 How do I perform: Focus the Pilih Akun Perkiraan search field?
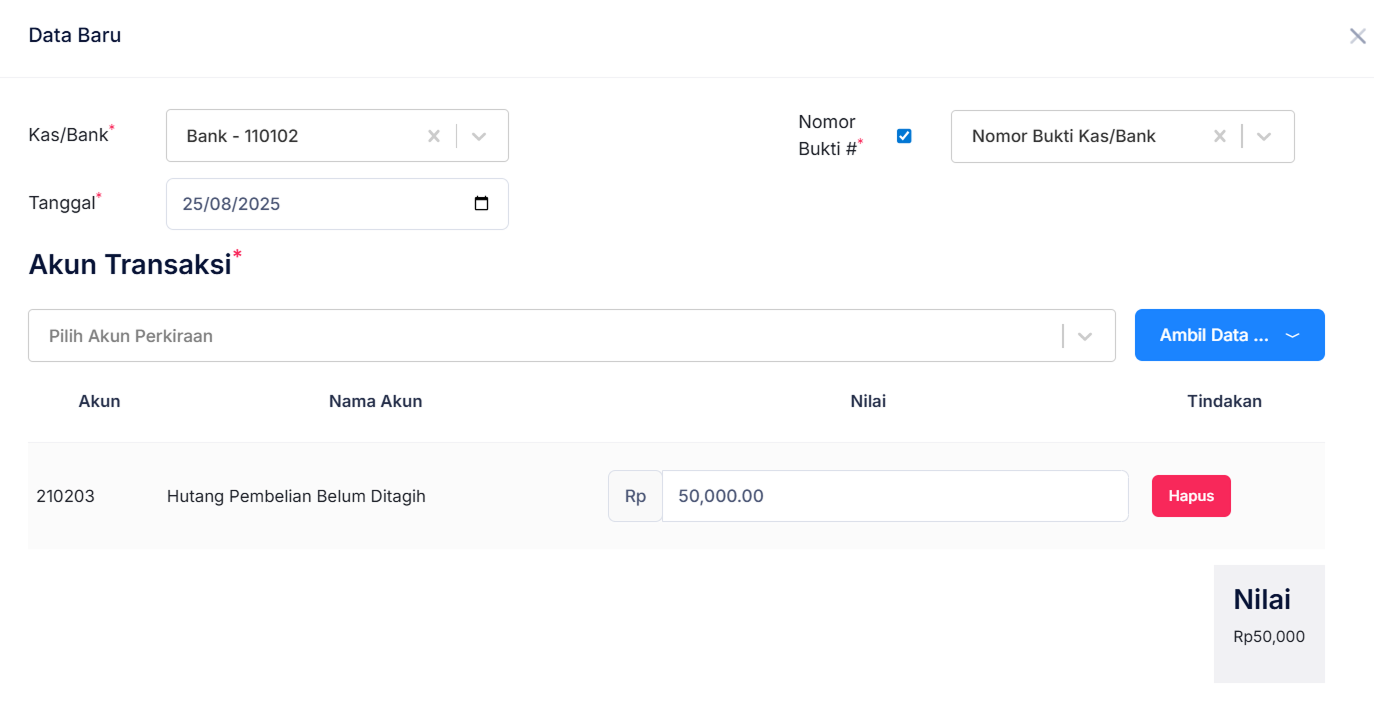click(x=540, y=336)
